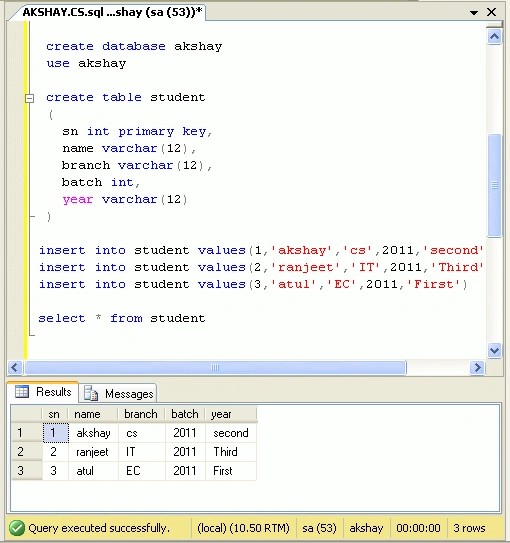The height and width of the screenshot is (543, 510).
Task: Select row header 3 in results grid
Action: tap(27, 471)
